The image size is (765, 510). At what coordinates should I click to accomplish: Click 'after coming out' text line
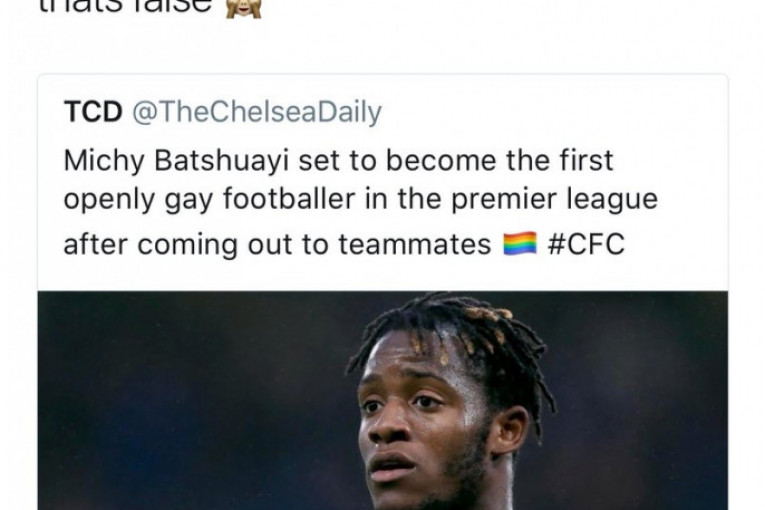tap(180, 244)
